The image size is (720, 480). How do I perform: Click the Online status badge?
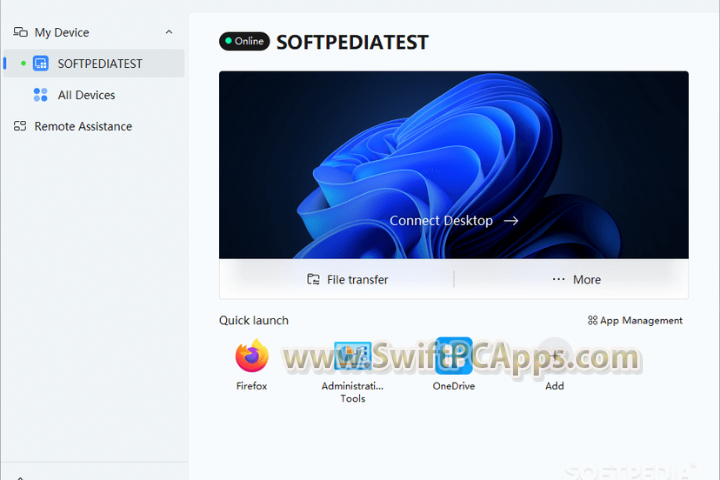[x=244, y=41]
